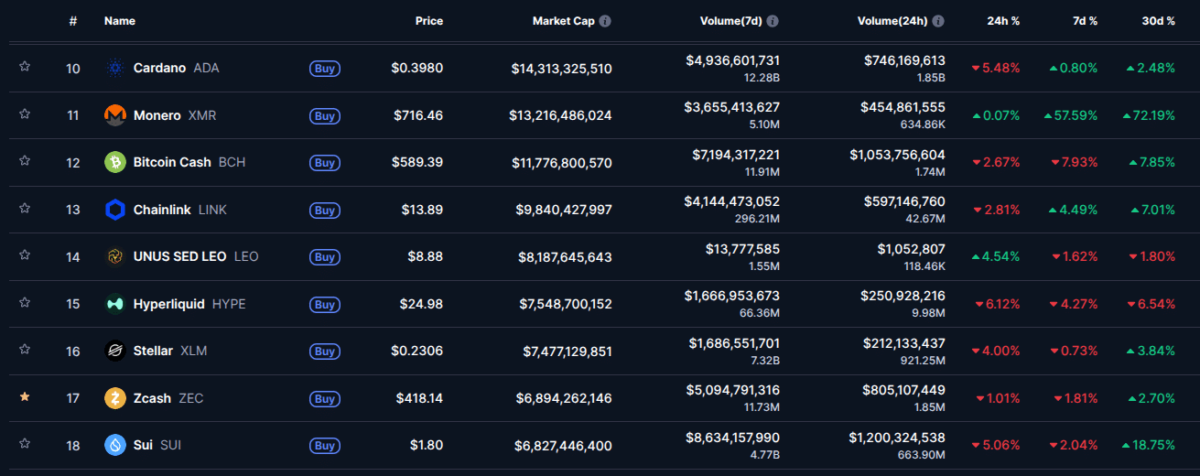The height and width of the screenshot is (476, 1200).
Task: Click the Zcash price value $418.14
Action: (418, 398)
